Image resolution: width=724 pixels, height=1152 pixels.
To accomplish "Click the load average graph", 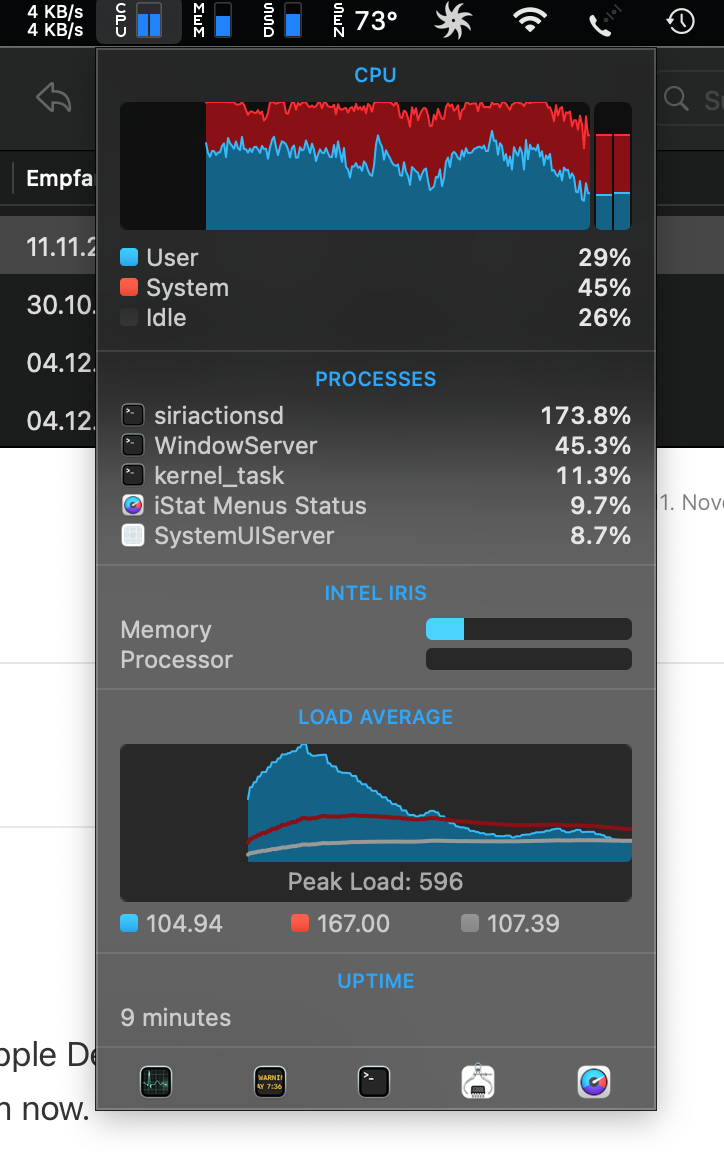I will [376, 822].
